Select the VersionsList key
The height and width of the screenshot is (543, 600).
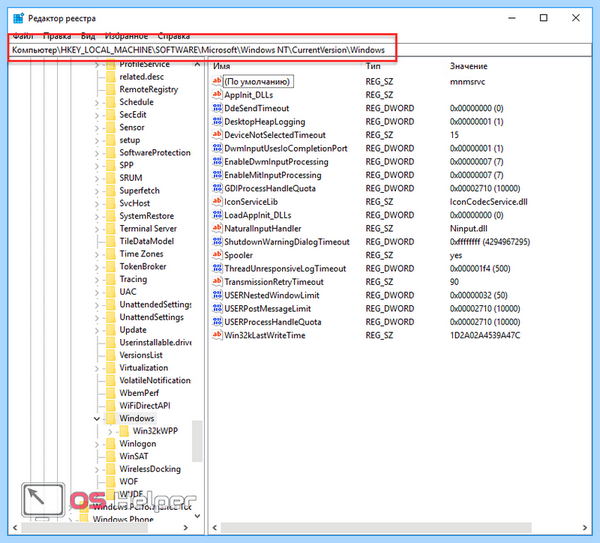tap(141, 355)
